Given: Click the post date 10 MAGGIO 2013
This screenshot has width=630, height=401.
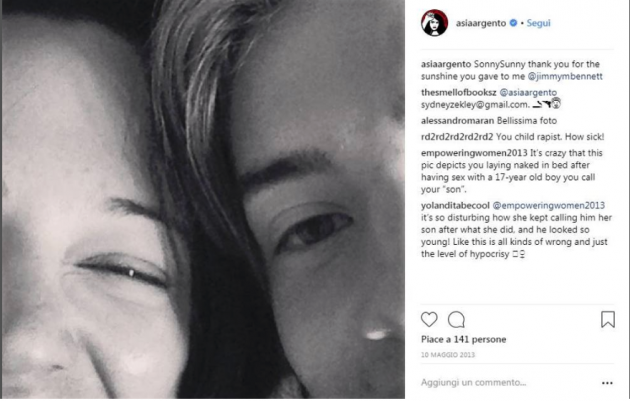Looking at the screenshot, I should tap(450, 356).
